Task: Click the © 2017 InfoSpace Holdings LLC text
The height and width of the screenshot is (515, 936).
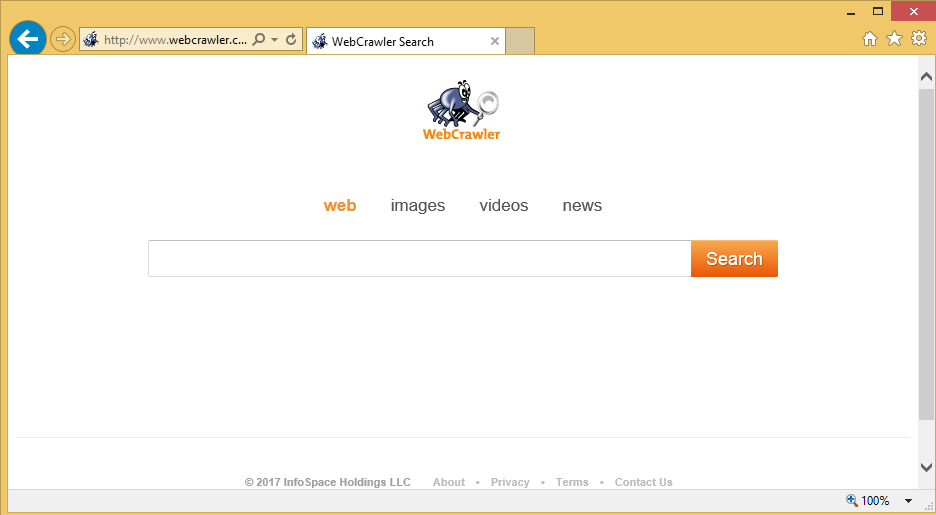Action: coord(328,482)
